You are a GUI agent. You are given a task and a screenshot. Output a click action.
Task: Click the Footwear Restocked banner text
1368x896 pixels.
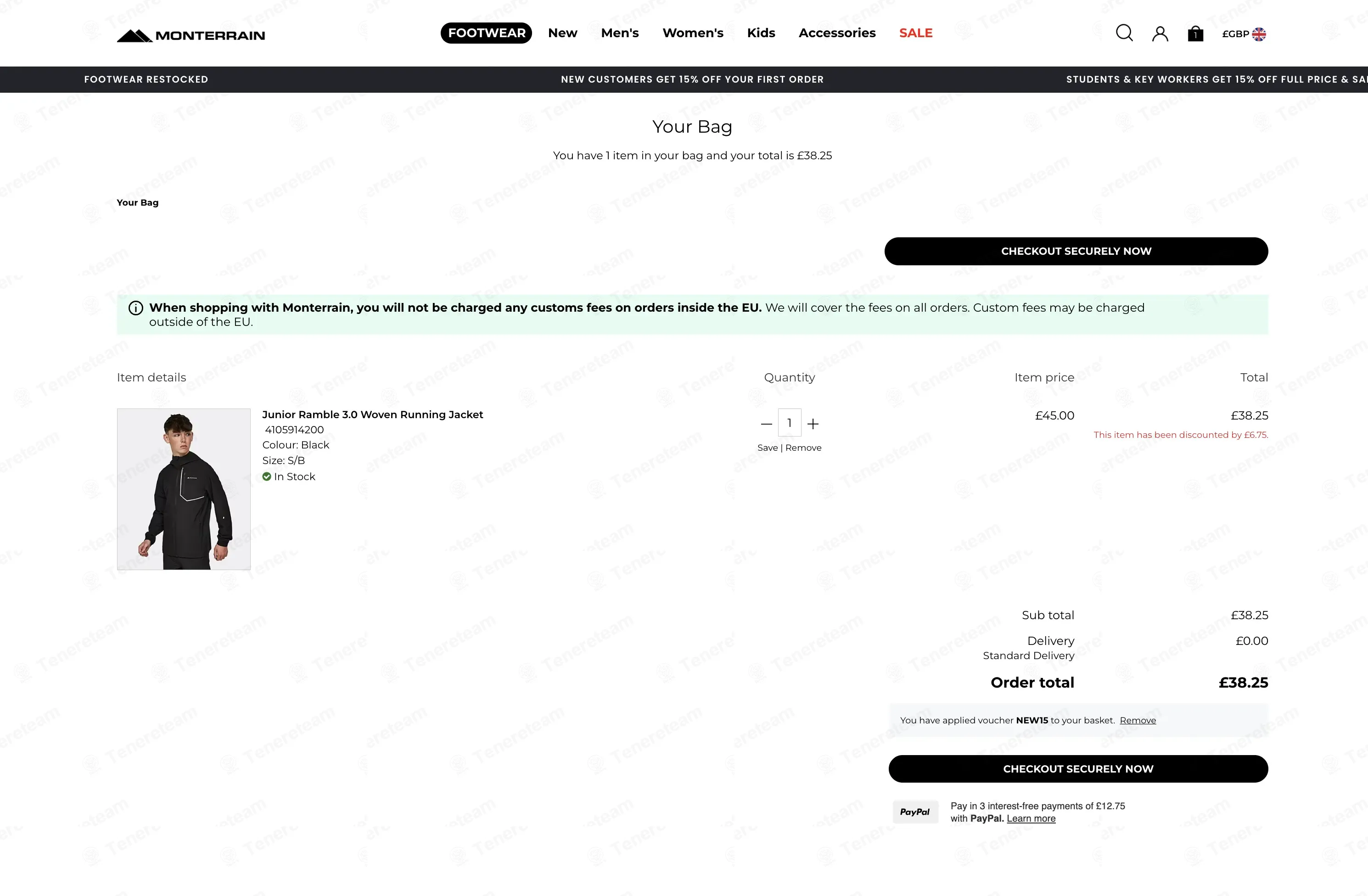click(x=146, y=79)
